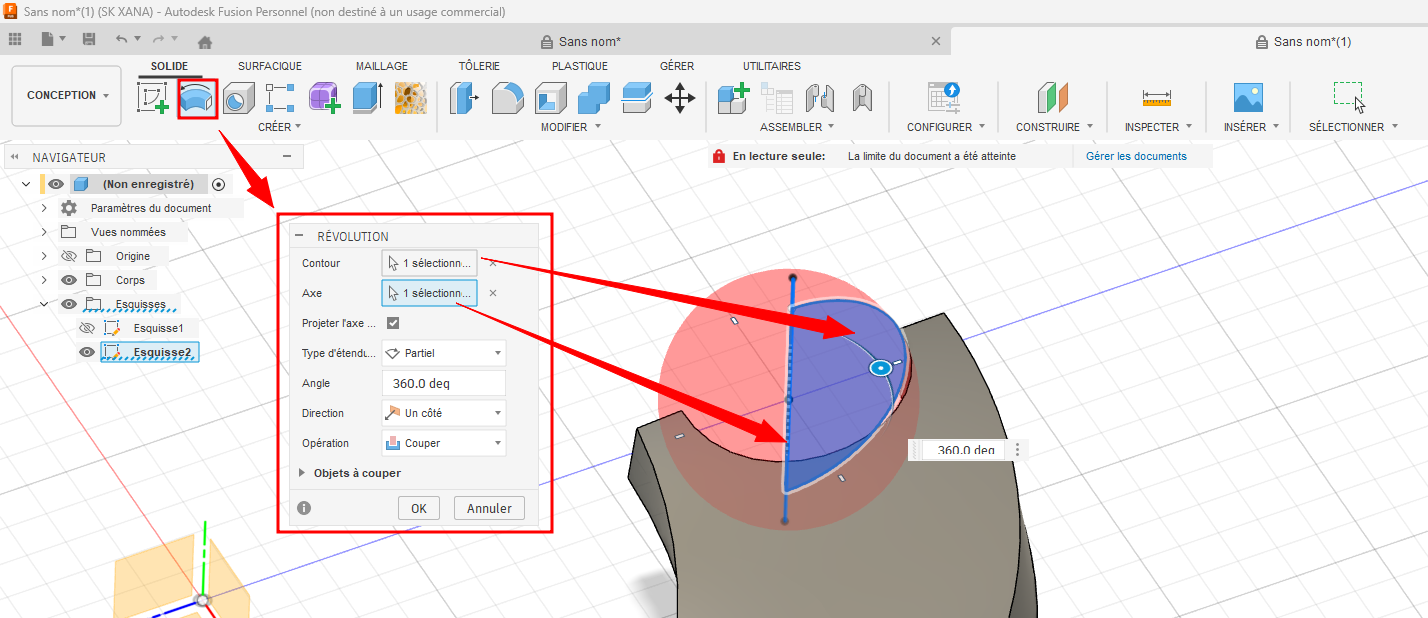Viewport: 1428px width, 618px height.
Task: Click the Create Form purple box icon
Action: click(324, 98)
